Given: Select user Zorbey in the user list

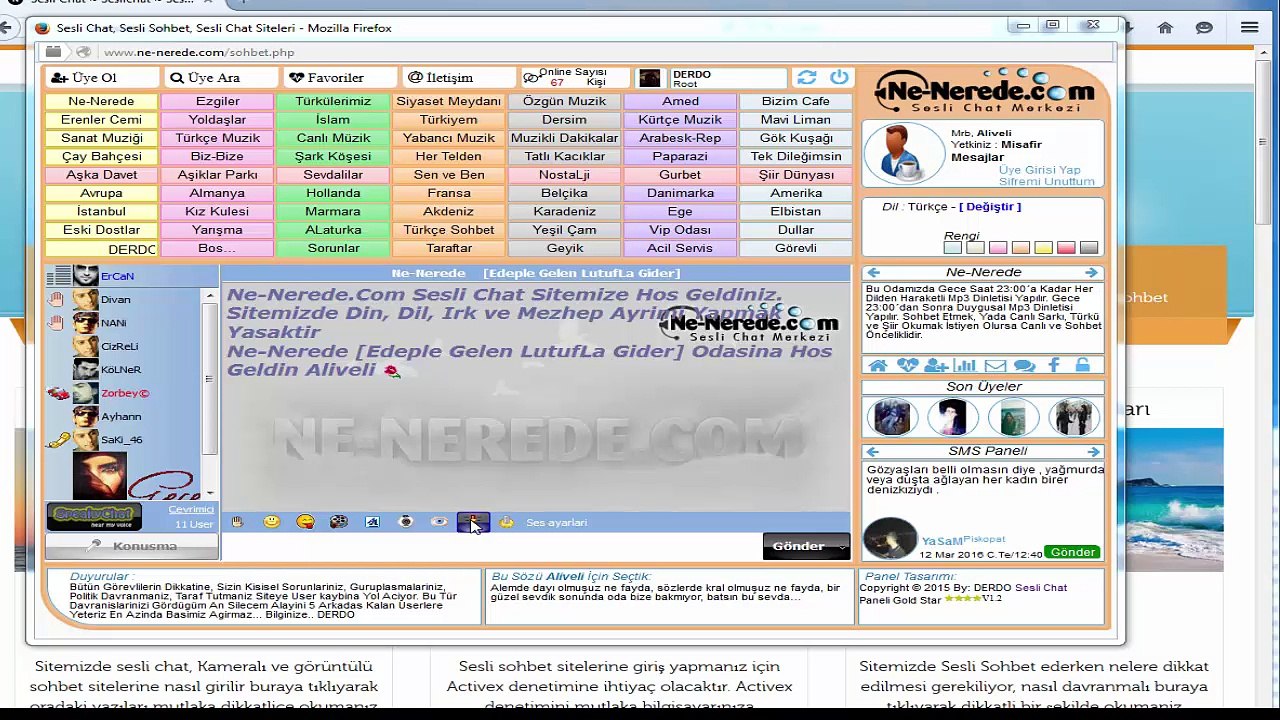Looking at the screenshot, I should click(x=124, y=393).
